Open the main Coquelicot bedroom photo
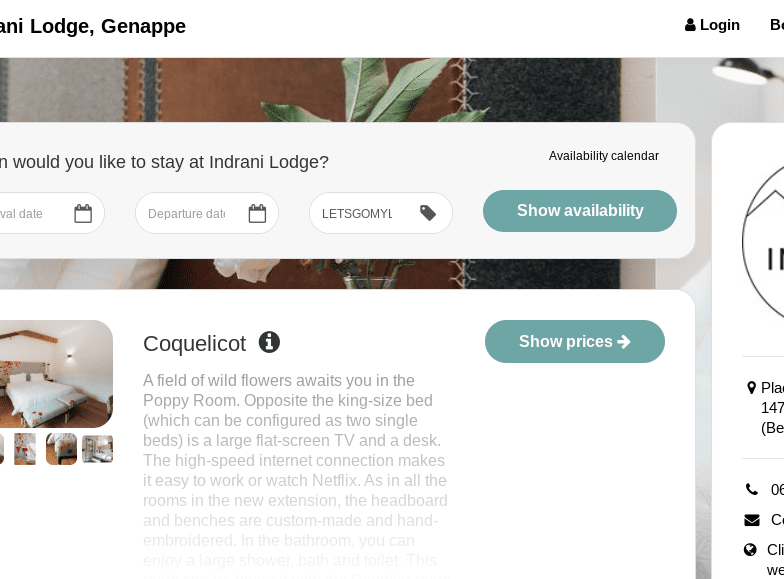 pos(55,374)
